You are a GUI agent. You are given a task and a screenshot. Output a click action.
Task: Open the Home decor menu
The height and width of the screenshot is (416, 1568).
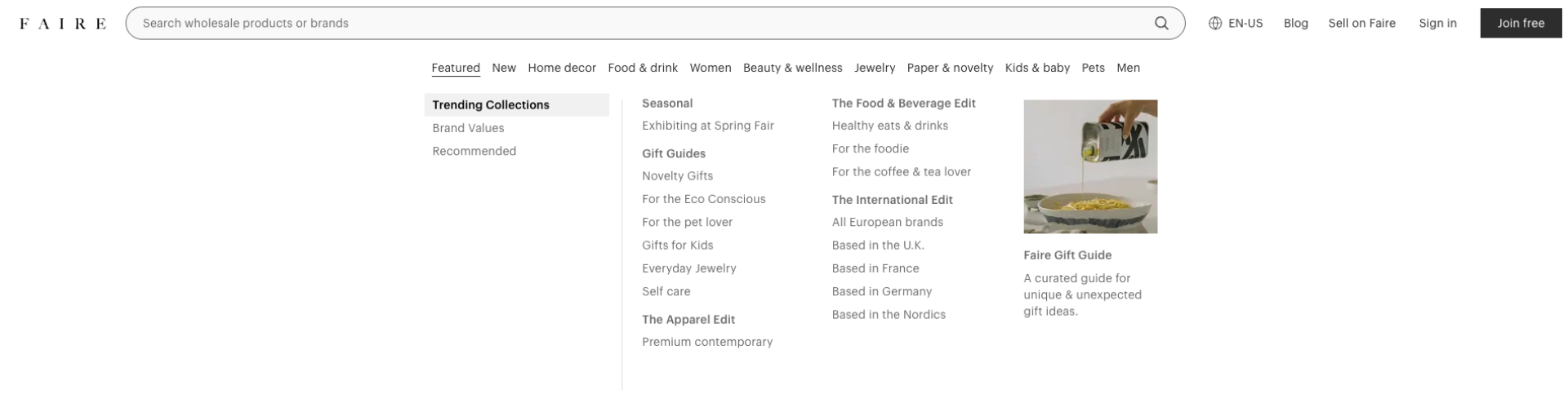[562, 68]
